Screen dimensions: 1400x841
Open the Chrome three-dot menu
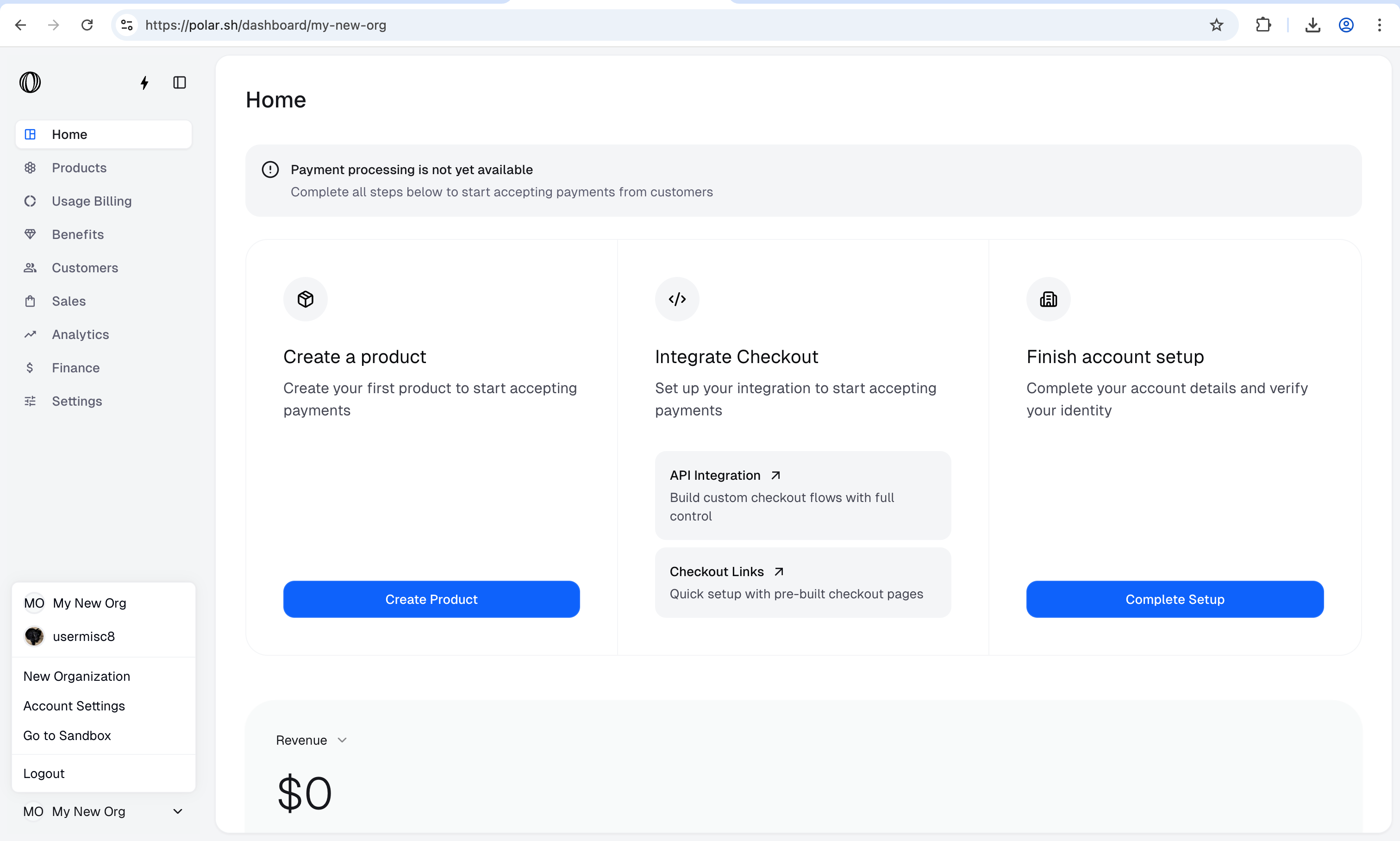pyautogui.click(x=1379, y=25)
